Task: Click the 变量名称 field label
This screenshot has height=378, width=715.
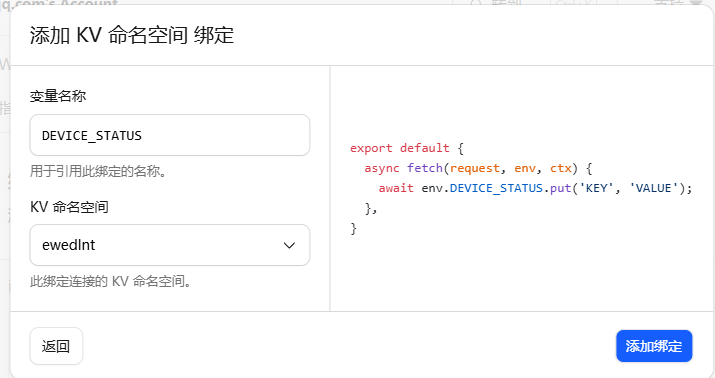Action: tap(58, 96)
